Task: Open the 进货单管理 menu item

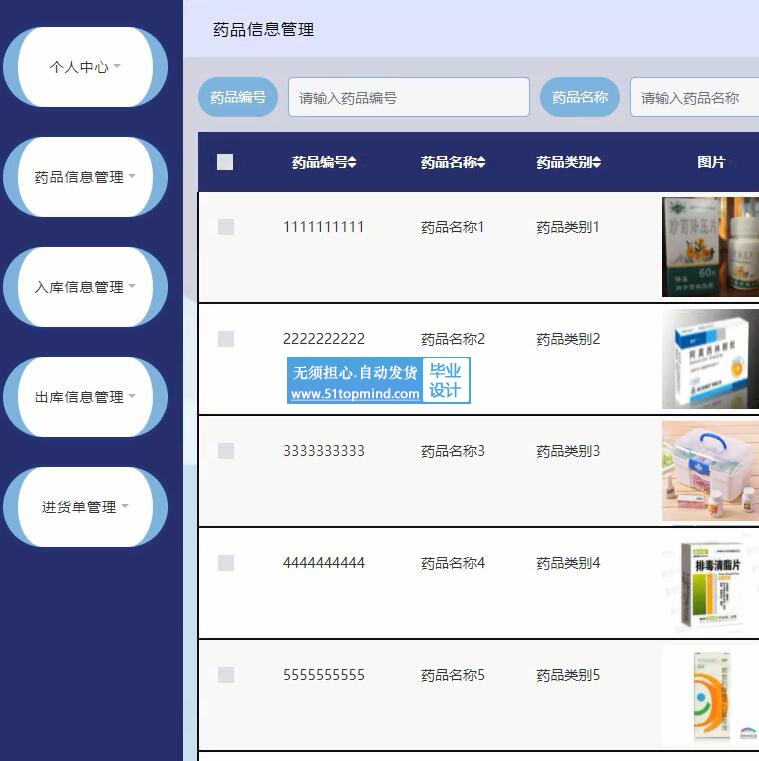Action: 85,507
